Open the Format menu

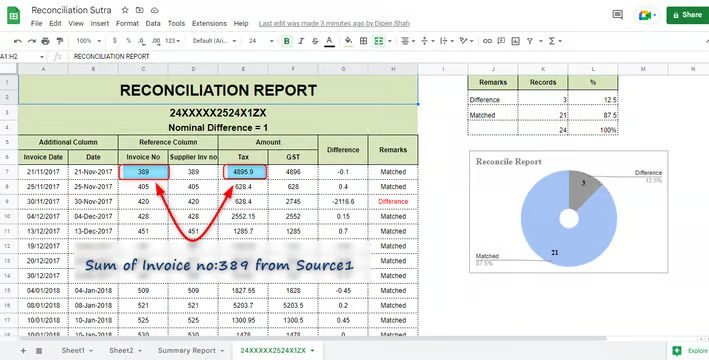click(128, 24)
